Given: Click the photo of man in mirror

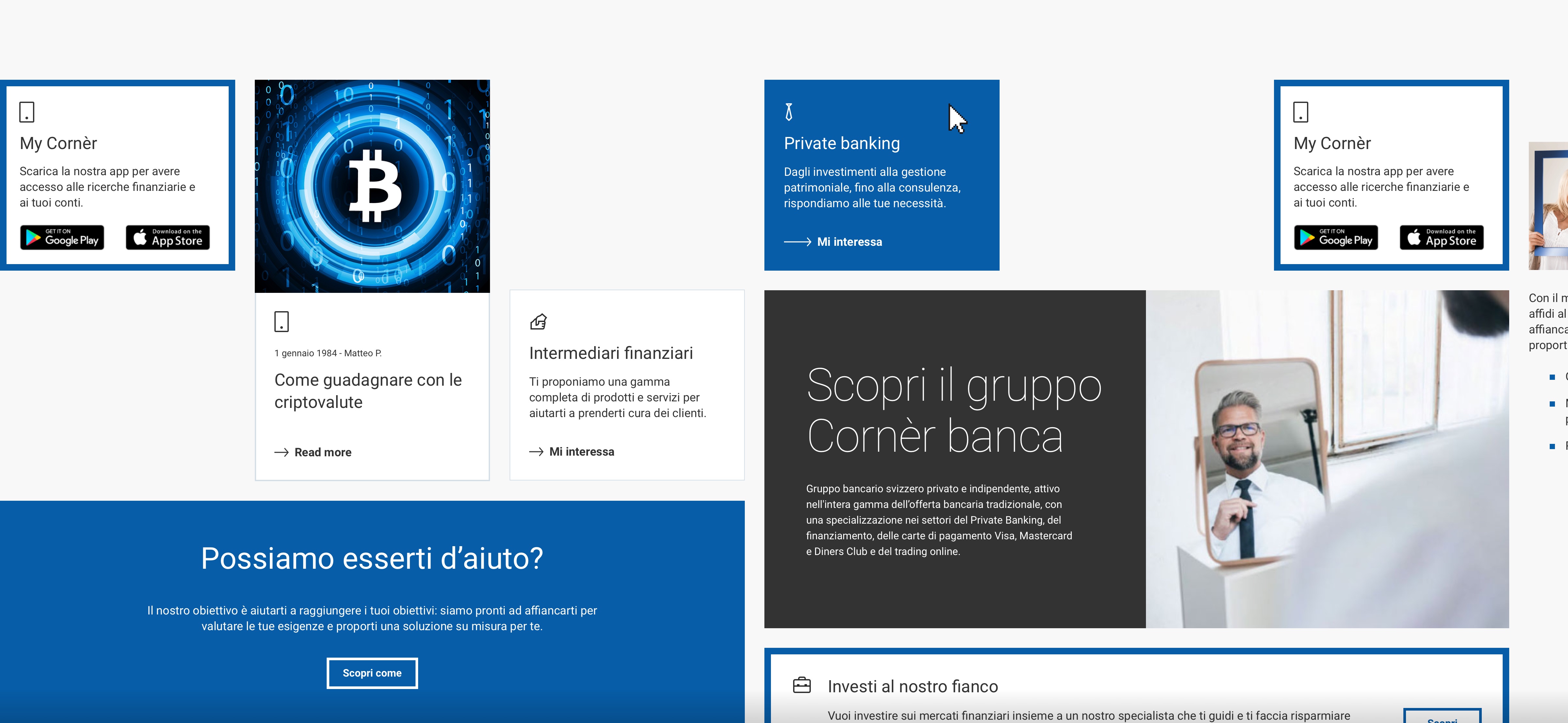Looking at the screenshot, I should [1327, 459].
